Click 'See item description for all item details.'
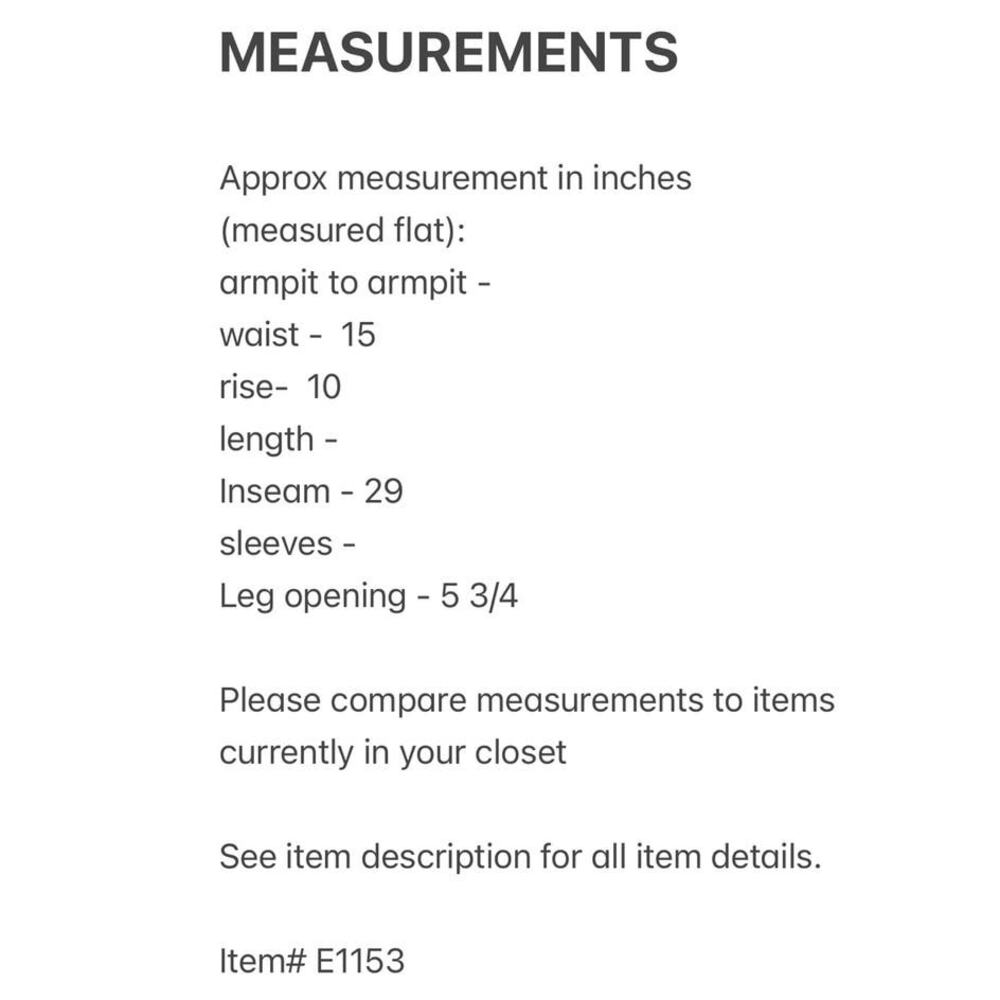 pos(520,857)
